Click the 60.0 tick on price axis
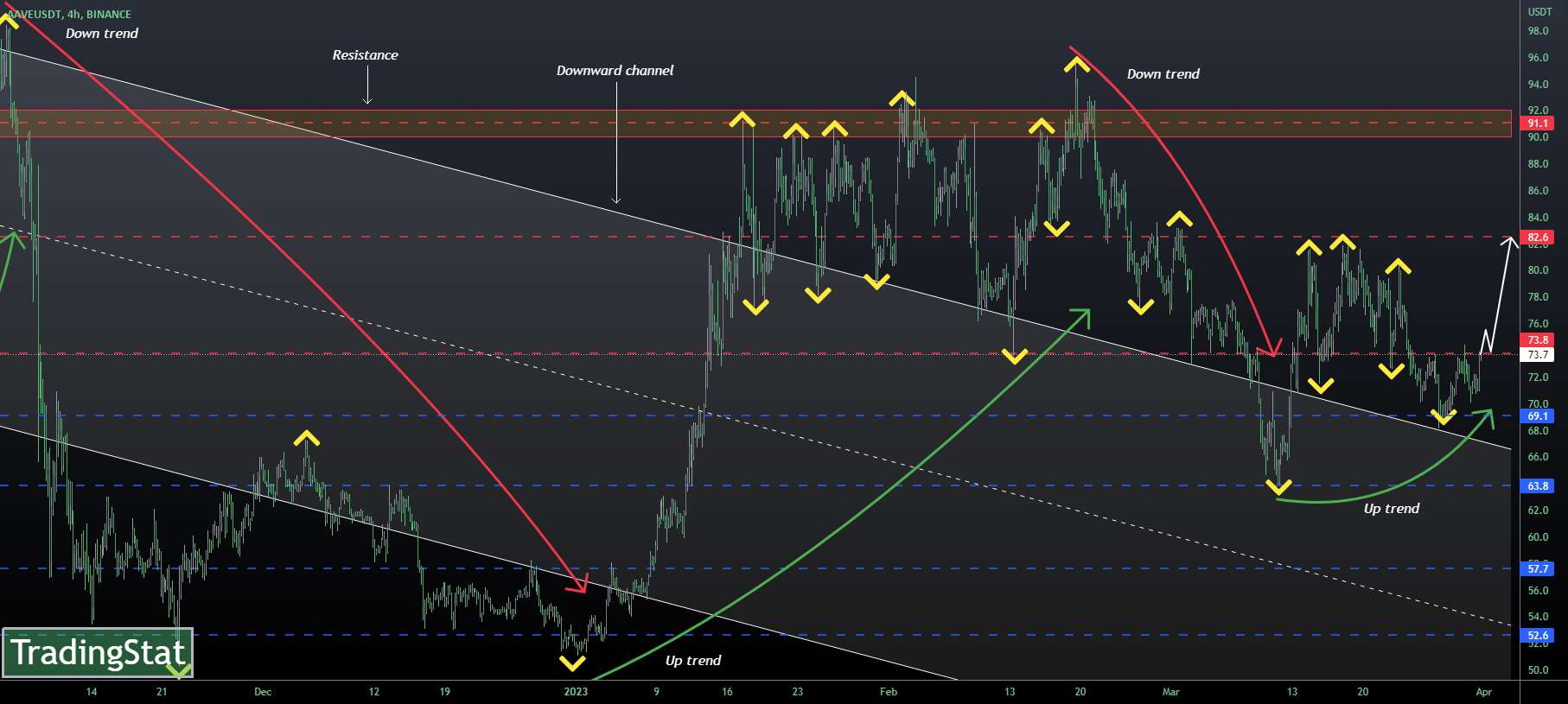The height and width of the screenshot is (704, 1568). pos(1538,537)
